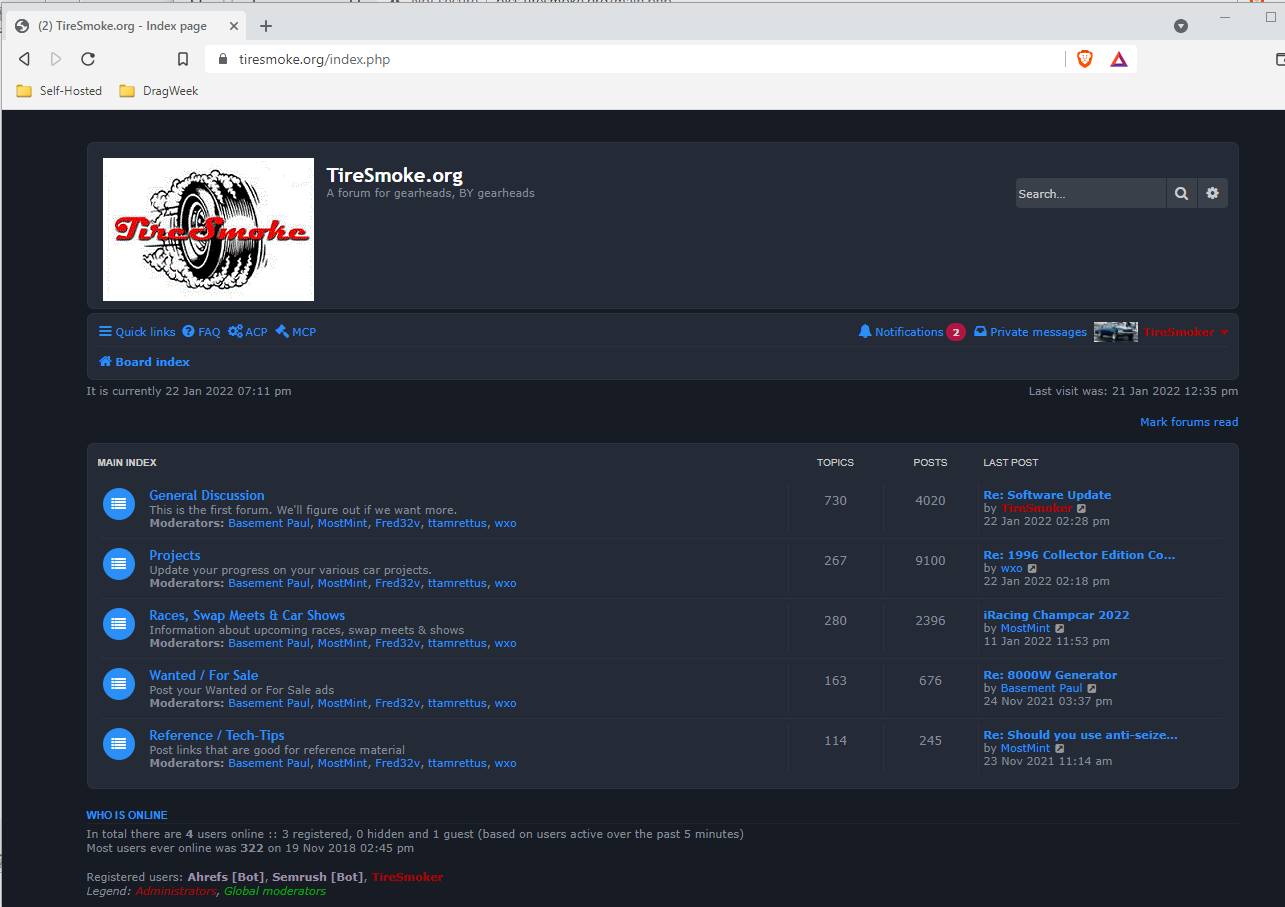This screenshot has height=907, width=1285.
Task: Open the ACP admin control panel
Action: click(248, 332)
